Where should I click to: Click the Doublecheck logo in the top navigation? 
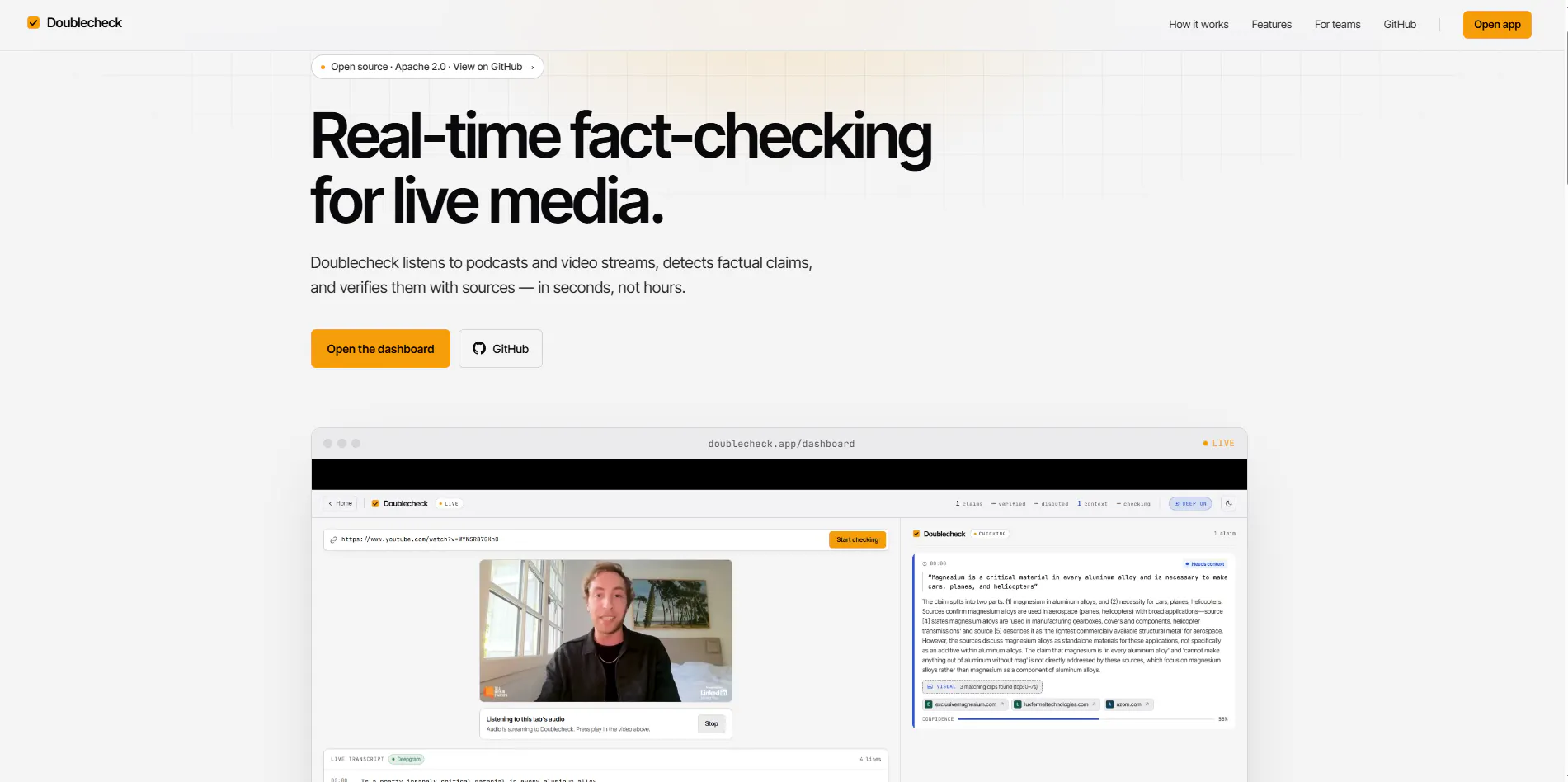(74, 23)
